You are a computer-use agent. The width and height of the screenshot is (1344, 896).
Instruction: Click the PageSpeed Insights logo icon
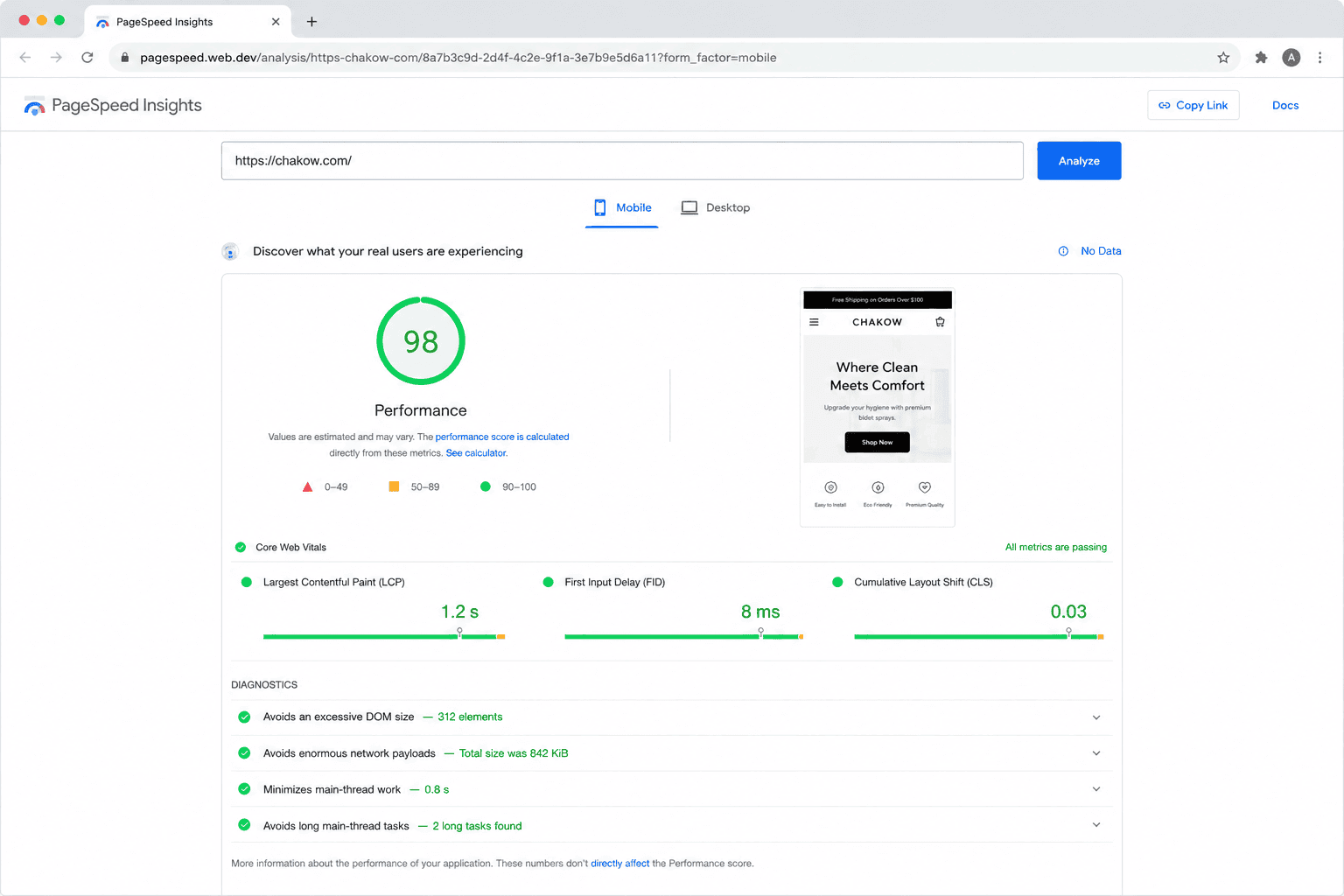coord(34,106)
